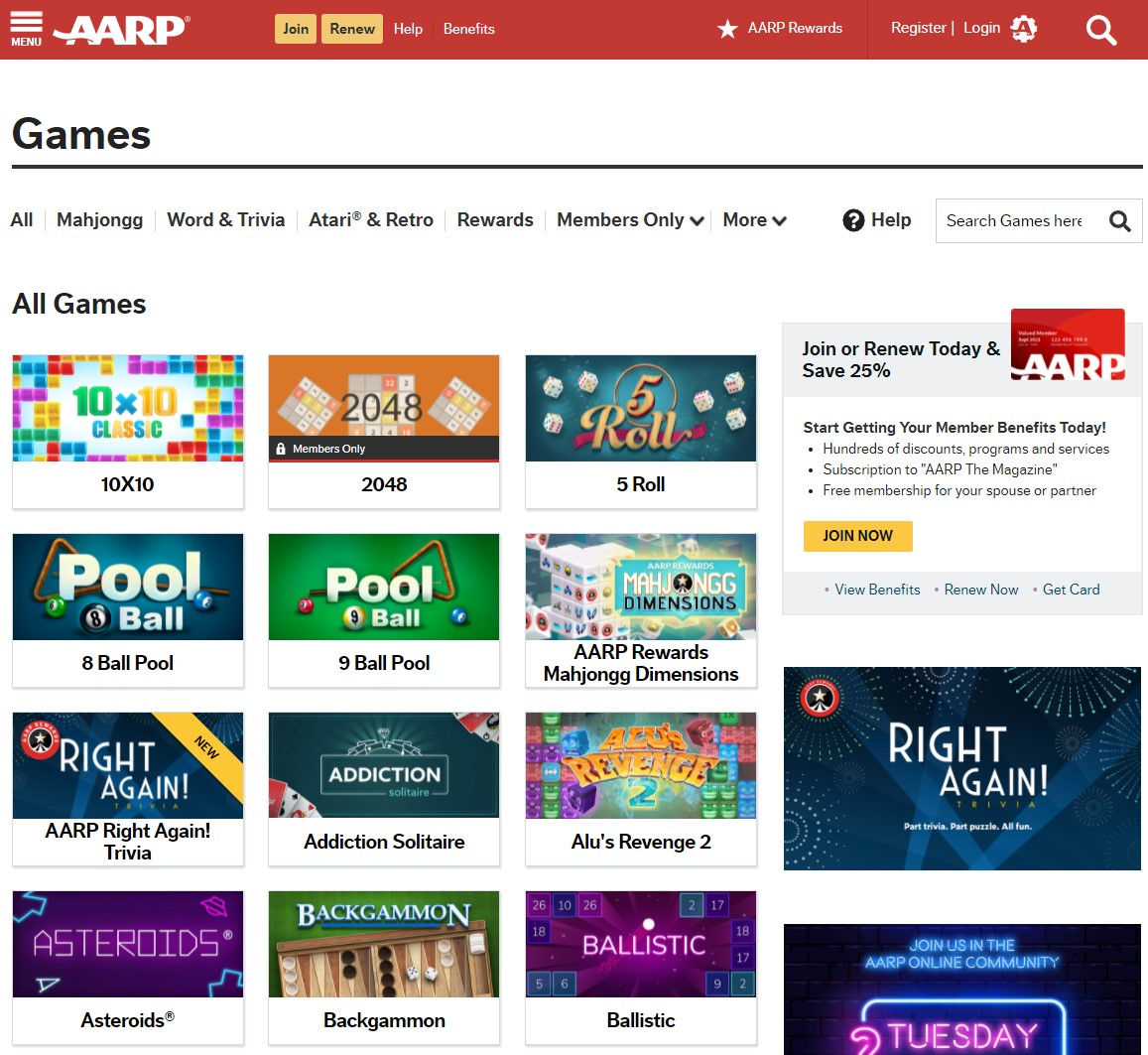Image resolution: width=1148 pixels, height=1055 pixels.
Task: Select the Rewards category tab
Action: (x=495, y=220)
